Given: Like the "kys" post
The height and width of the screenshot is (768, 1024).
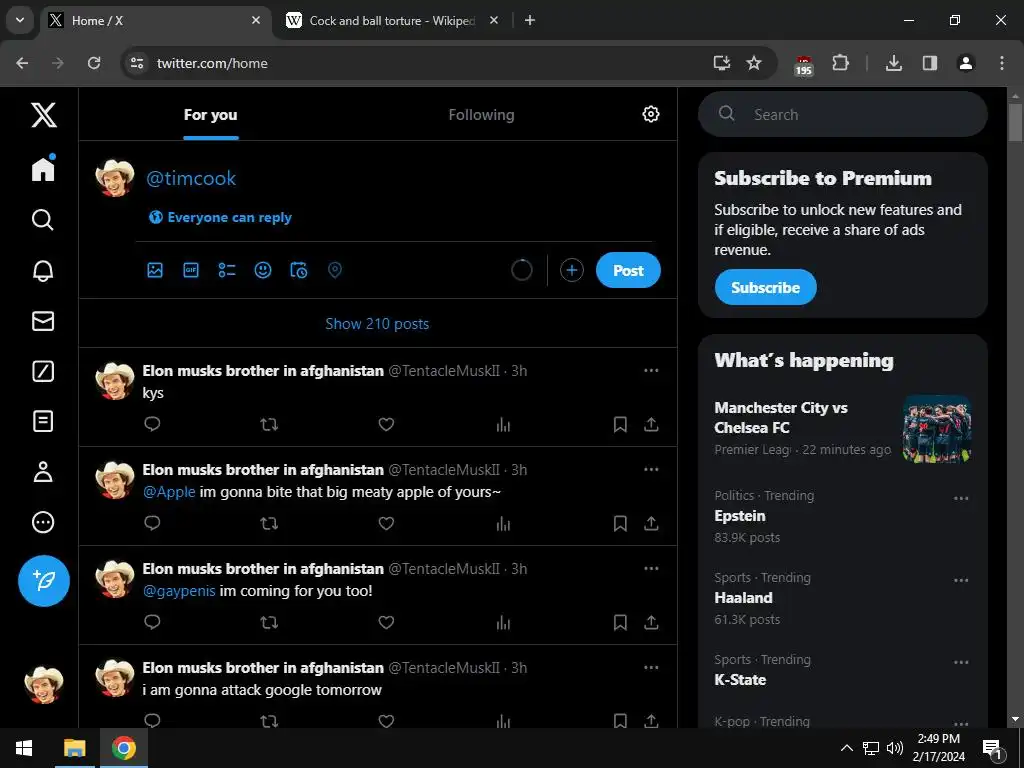Looking at the screenshot, I should coord(386,424).
